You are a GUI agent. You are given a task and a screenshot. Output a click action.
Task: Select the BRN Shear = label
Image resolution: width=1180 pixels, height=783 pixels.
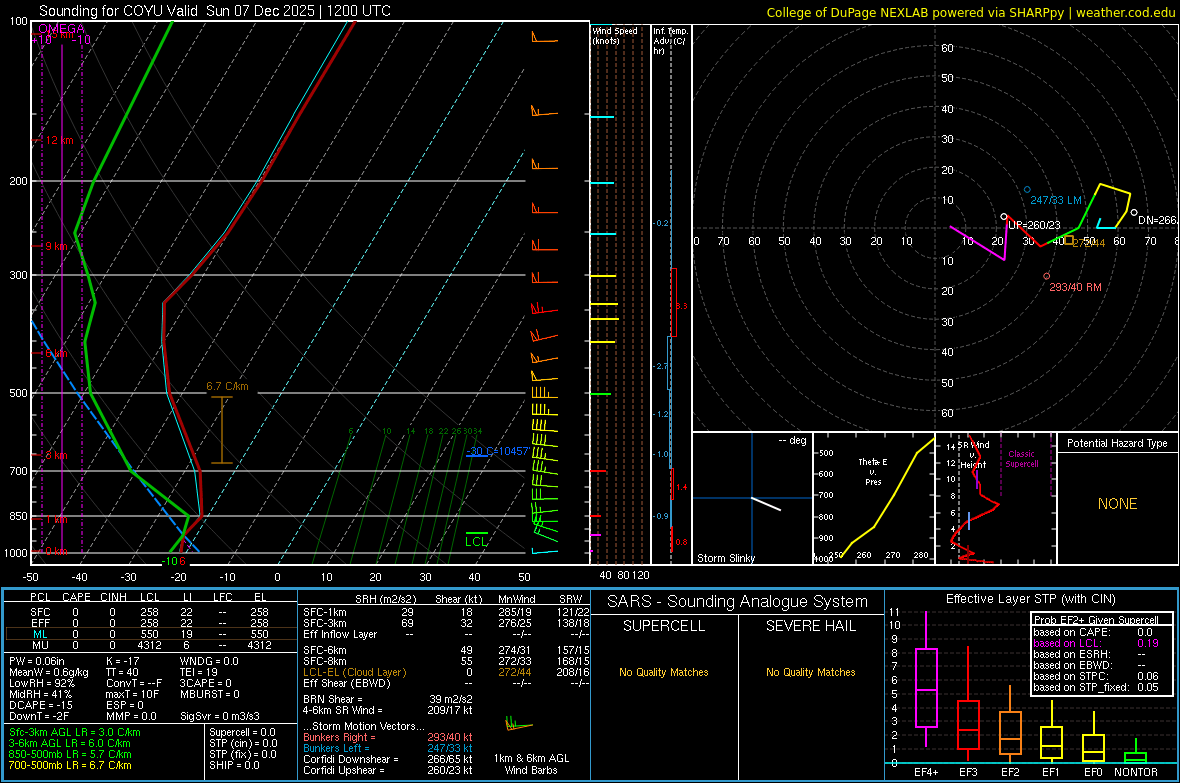333,699
